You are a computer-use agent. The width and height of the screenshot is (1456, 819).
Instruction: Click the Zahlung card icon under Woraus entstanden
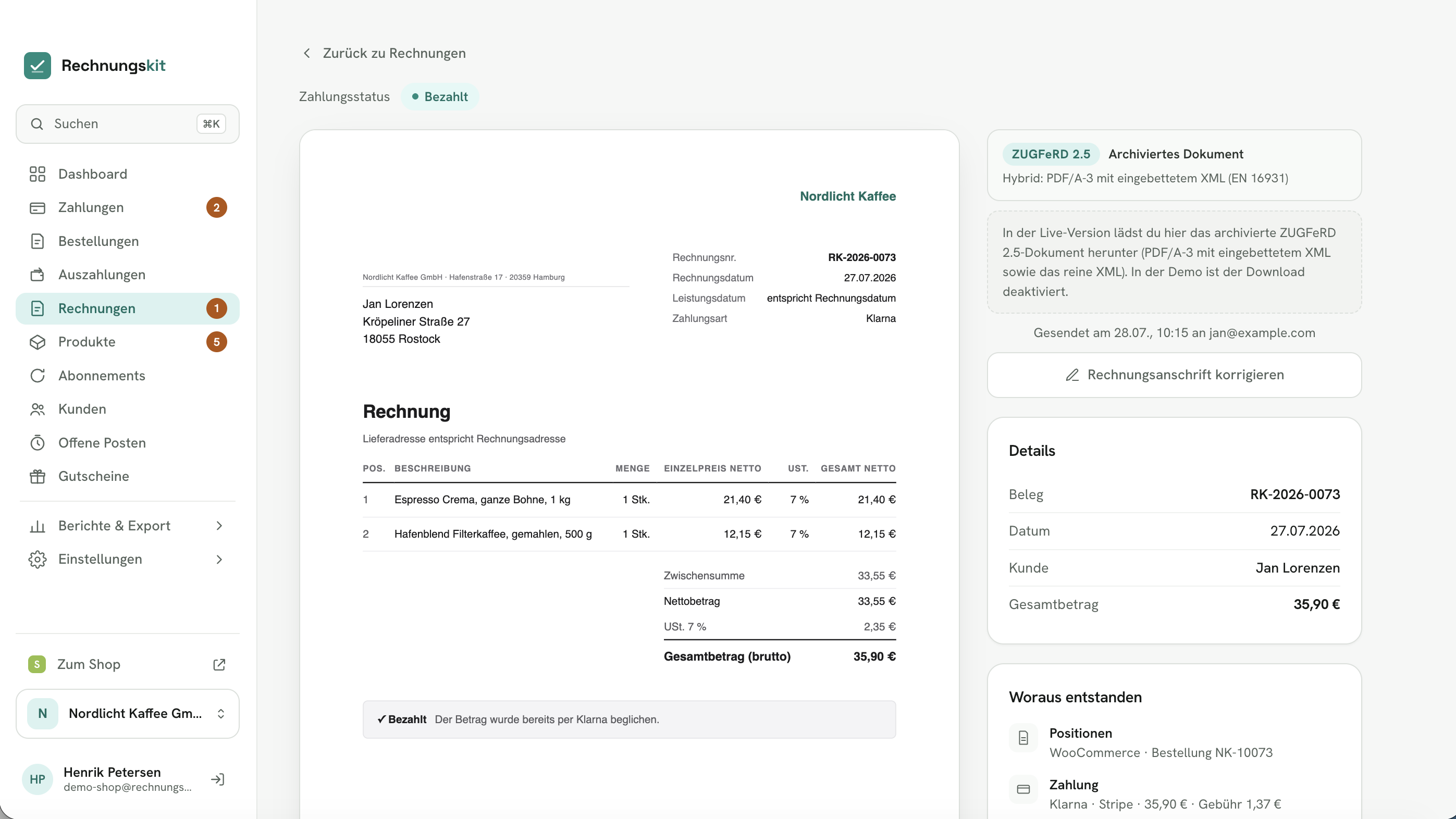pyautogui.click(x=1023, y=790)
